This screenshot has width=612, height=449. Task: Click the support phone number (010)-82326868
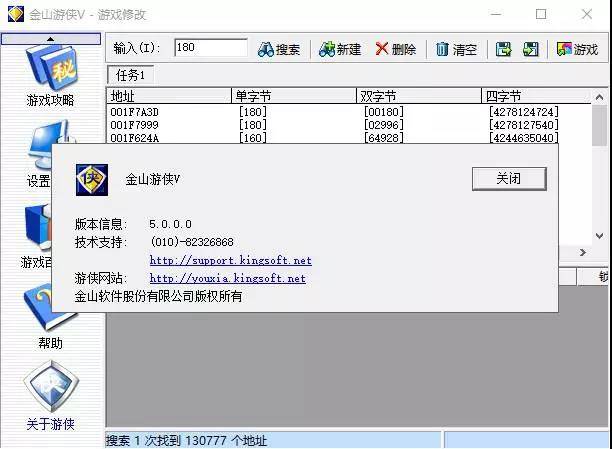pos(192,242)
